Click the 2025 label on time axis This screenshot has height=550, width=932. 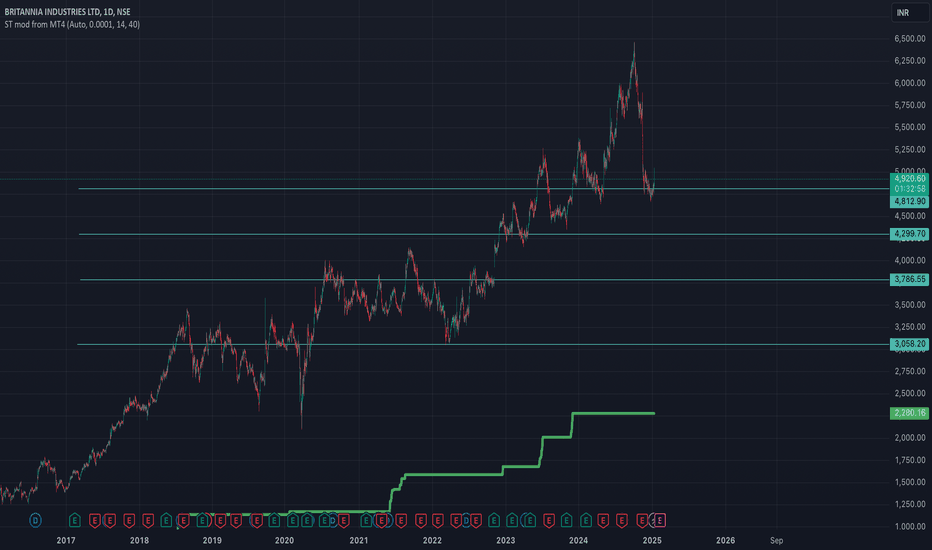coord(652,540)
